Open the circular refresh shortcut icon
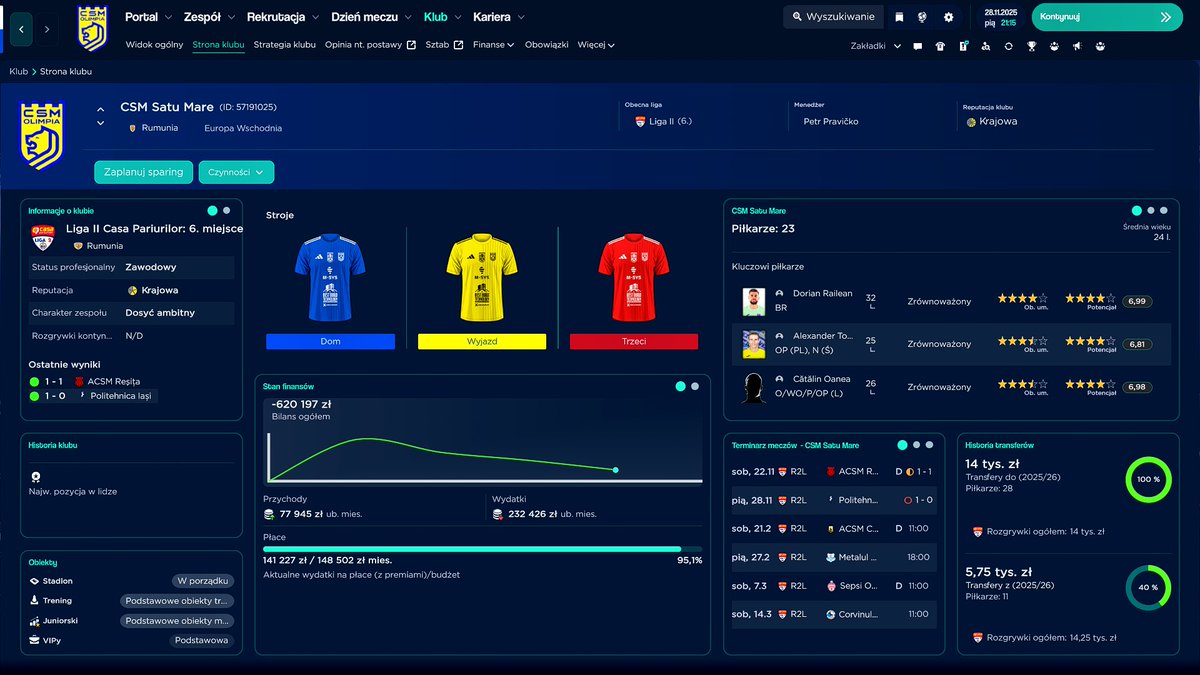The height and width of the screenshot is (675, 1200). click(1009, 46)
